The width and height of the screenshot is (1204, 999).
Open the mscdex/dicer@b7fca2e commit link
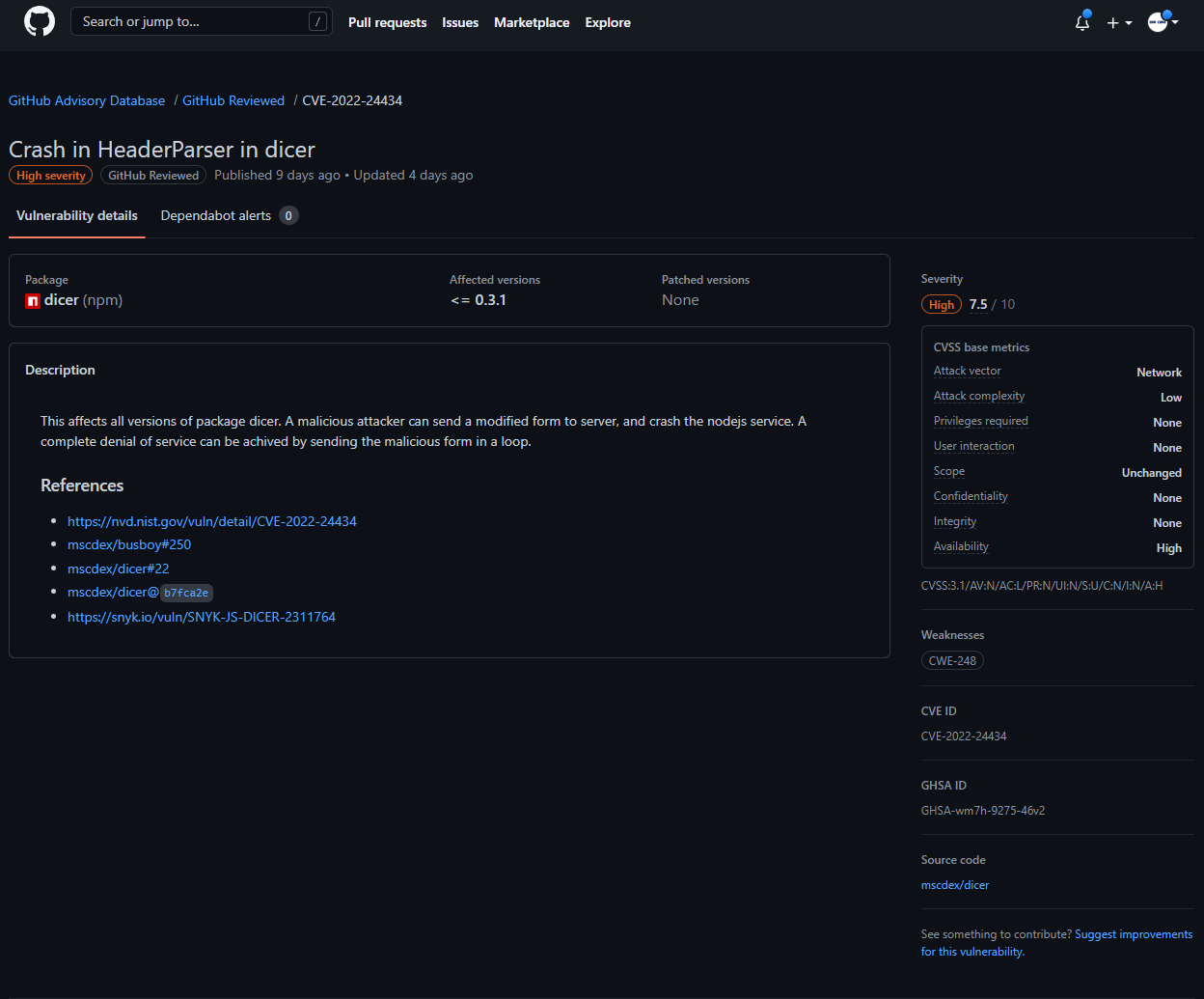tap(140, 592)
